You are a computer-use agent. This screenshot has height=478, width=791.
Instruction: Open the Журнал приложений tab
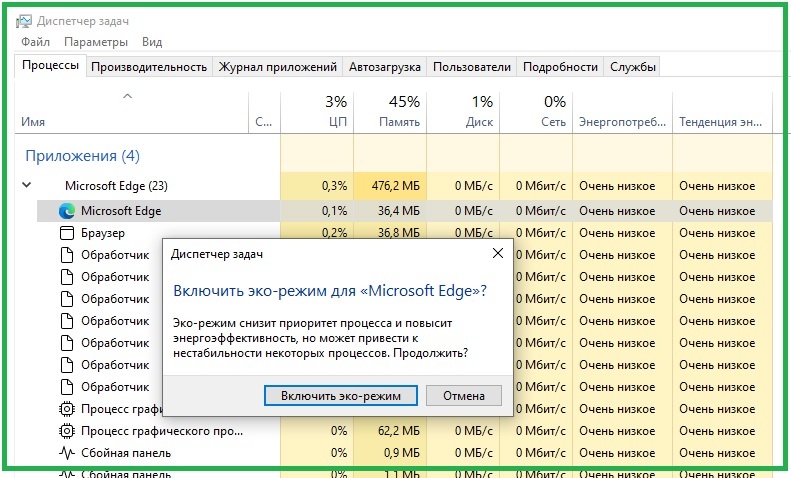(x=277, y=67)
